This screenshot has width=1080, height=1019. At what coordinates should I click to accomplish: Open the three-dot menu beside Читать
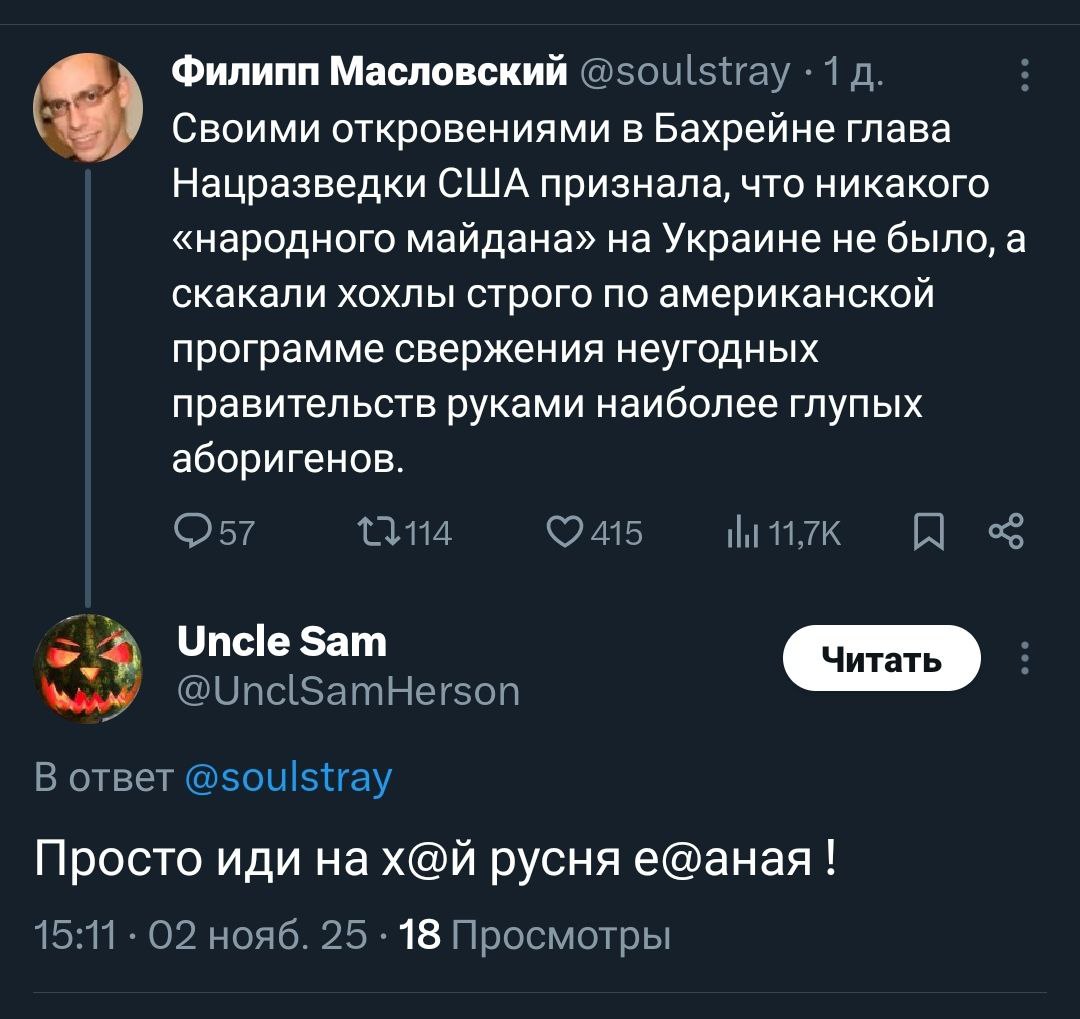coord(1024,659)
